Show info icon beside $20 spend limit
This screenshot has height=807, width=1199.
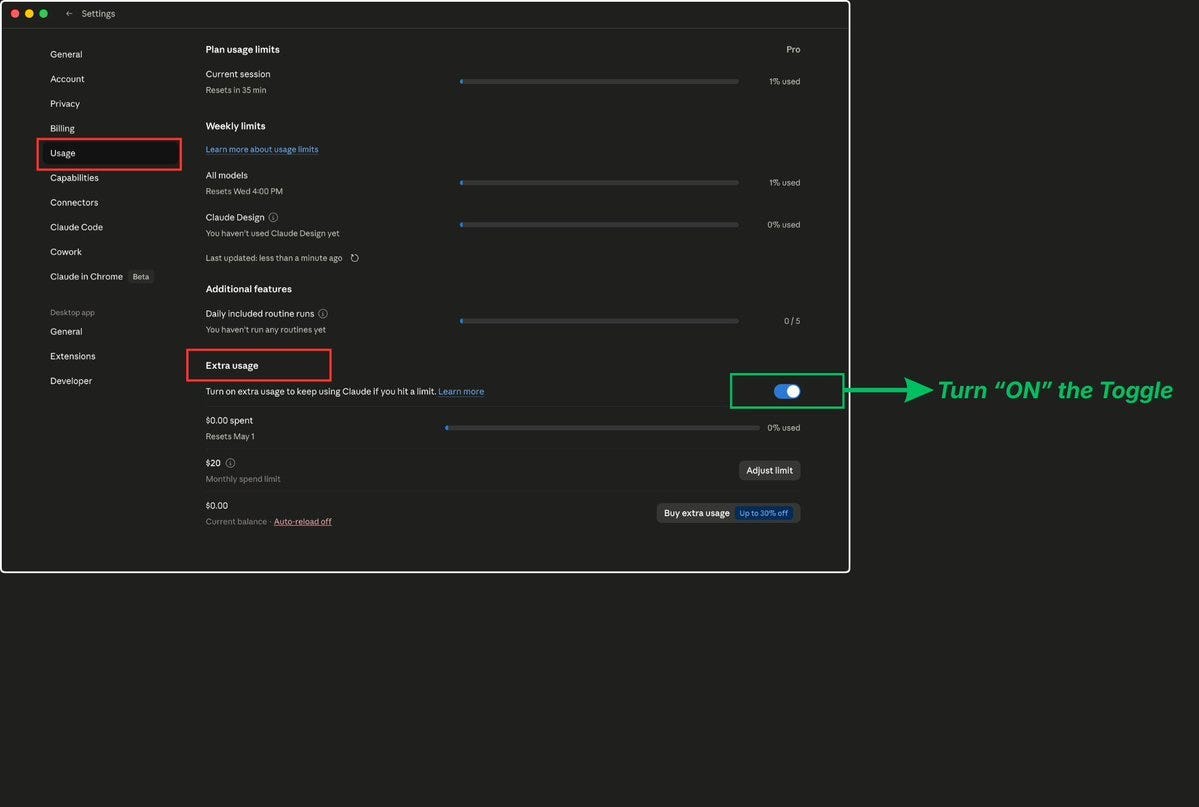tap(230, 463)
